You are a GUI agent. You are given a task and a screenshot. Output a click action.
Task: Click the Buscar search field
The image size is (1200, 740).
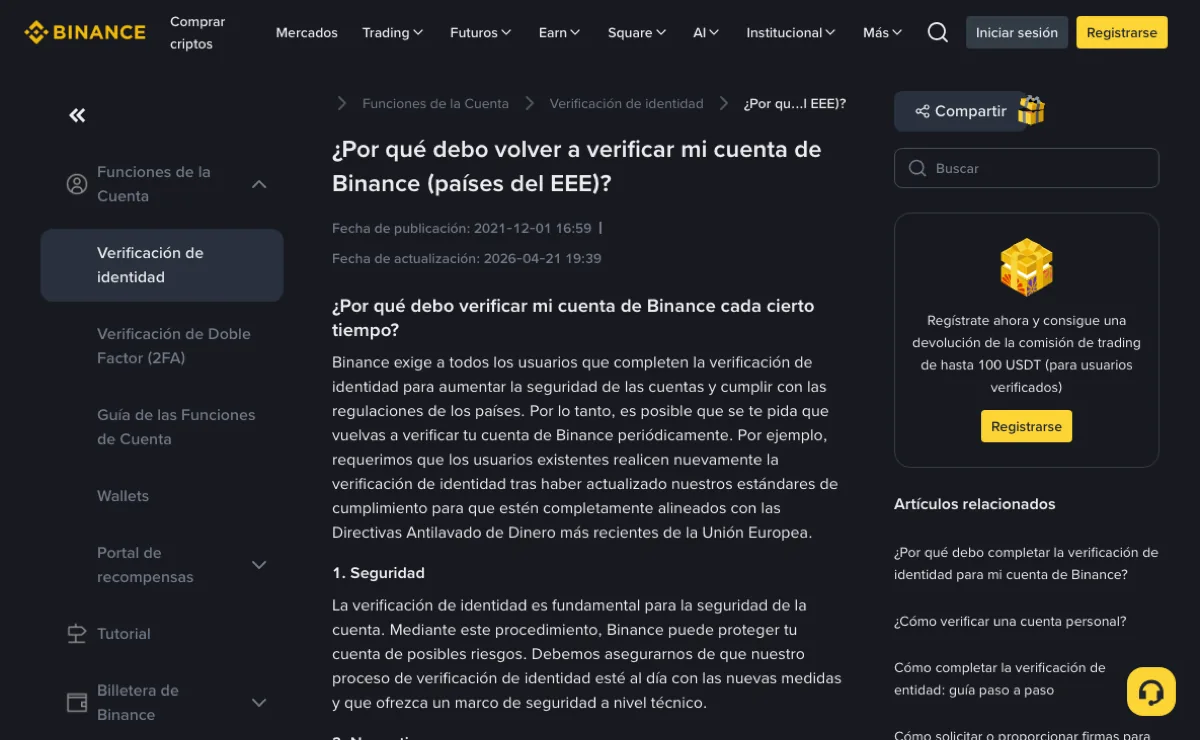coord(1026,168)
